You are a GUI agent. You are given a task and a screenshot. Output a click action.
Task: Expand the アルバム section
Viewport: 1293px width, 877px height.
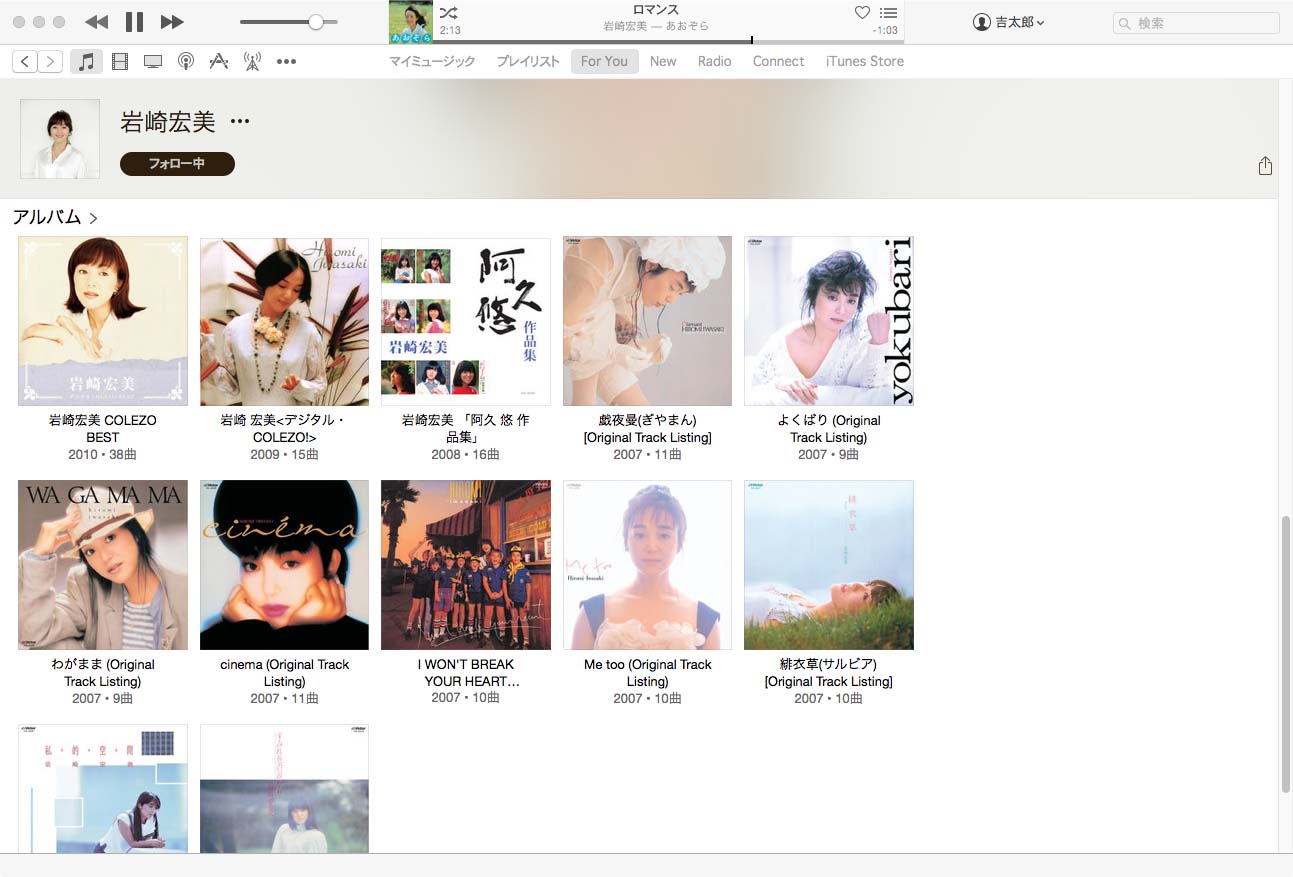(55, 217)
